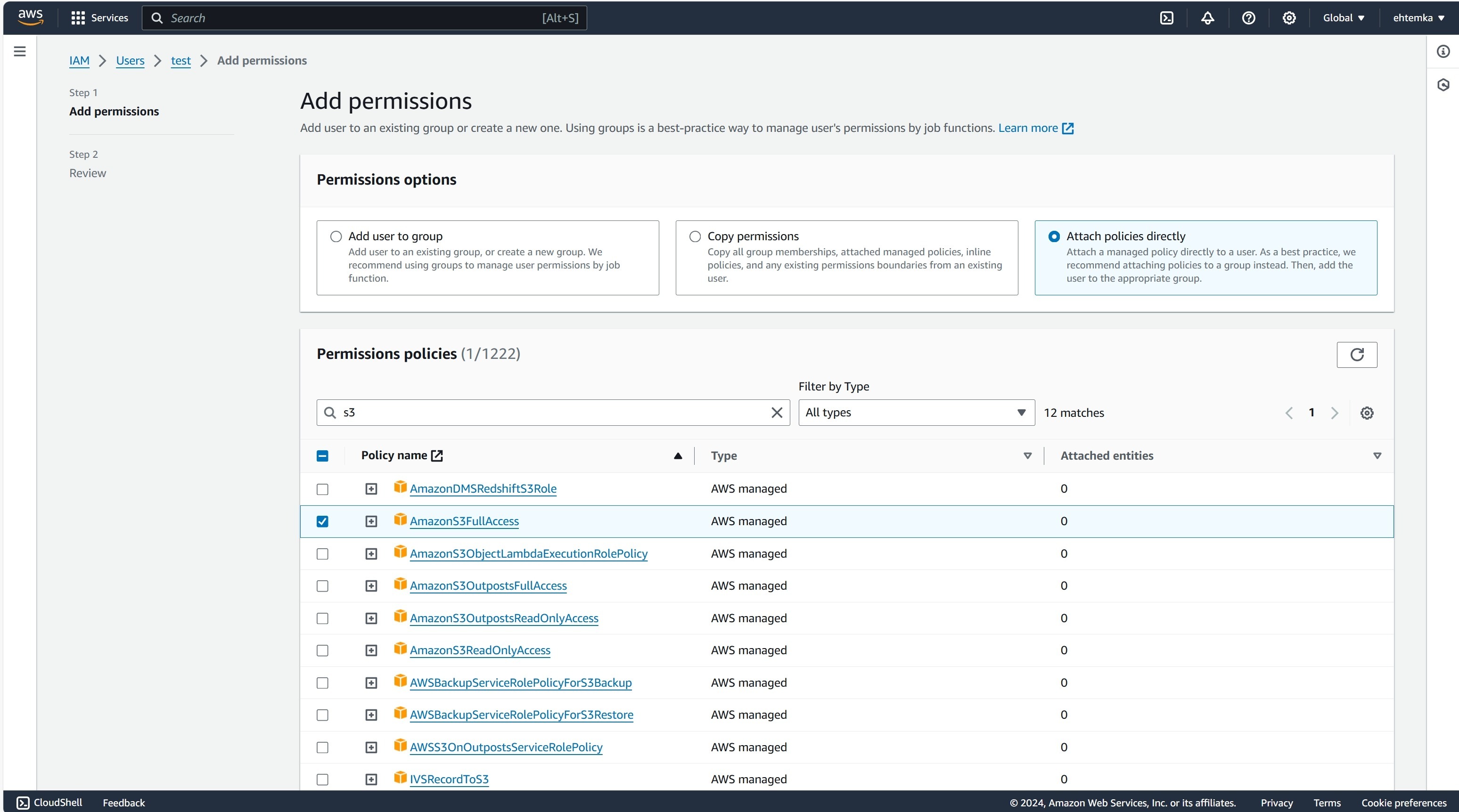Open the AmazonS3FullAccess policy link

(x=464, y=521)
